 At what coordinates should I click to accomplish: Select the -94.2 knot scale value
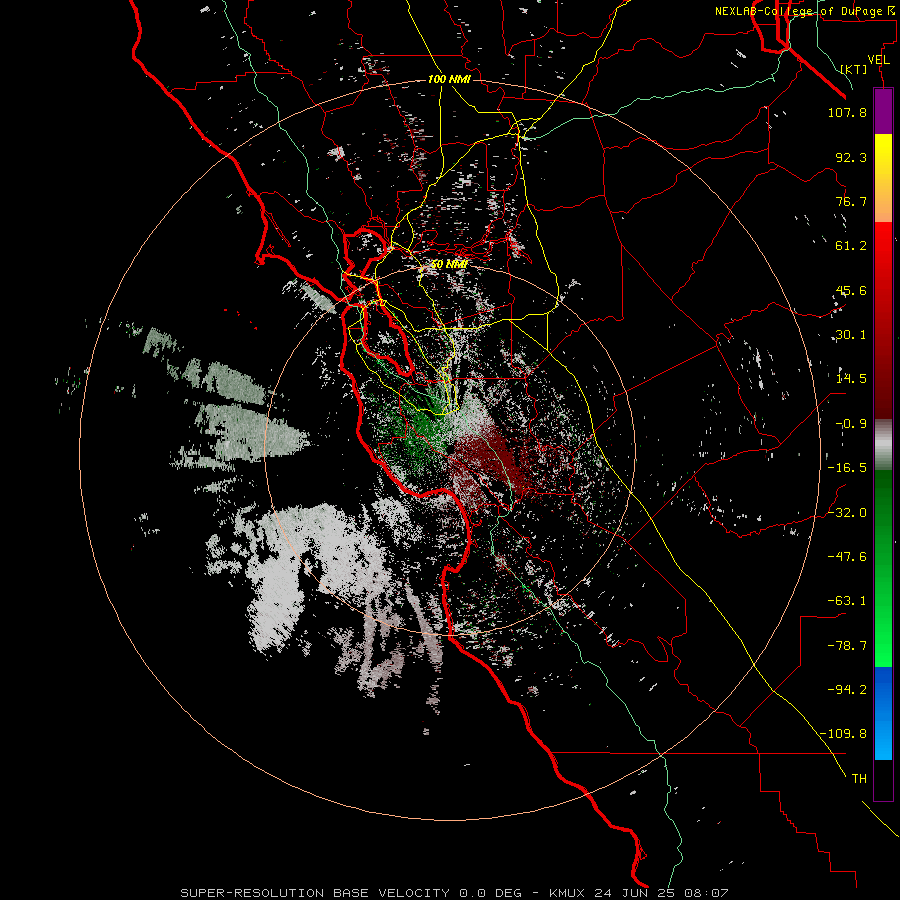pyautogui.click(x=847, y=690)
